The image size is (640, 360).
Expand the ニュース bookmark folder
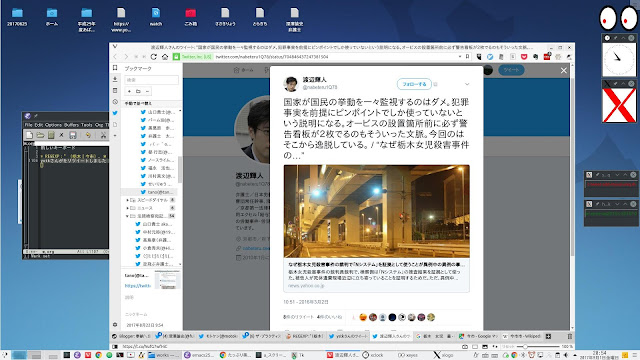tap(127, 208)
